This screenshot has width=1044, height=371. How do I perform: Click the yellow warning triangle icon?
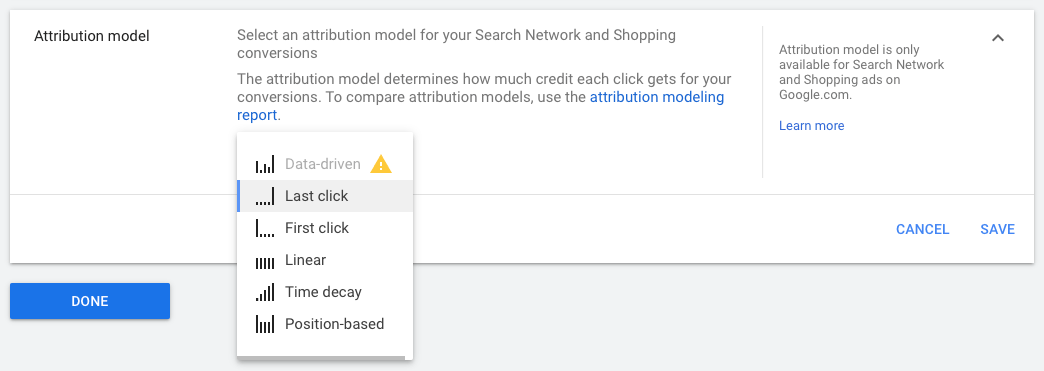click(x=381, y=164)
